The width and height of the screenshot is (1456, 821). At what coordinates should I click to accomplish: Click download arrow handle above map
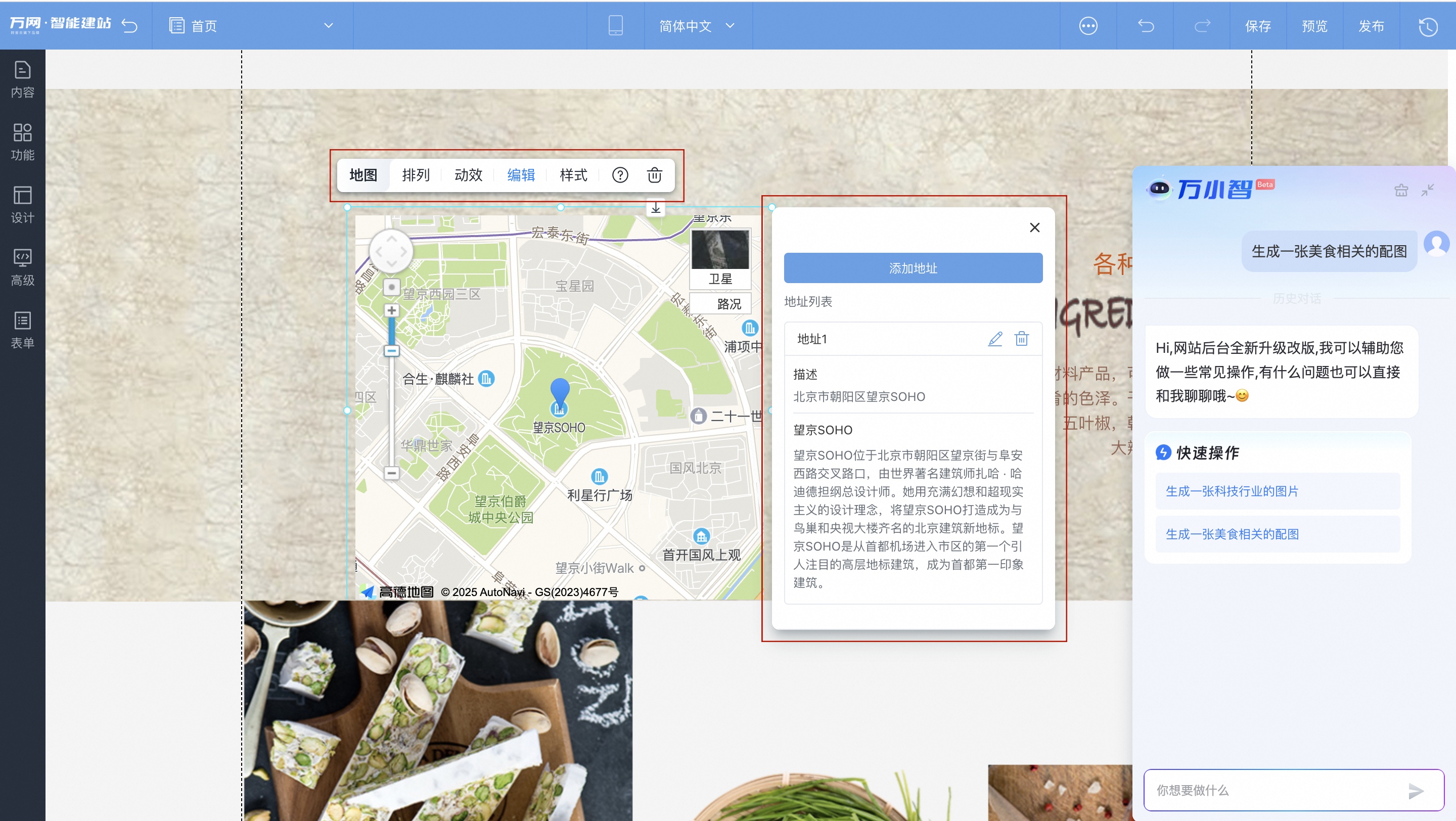click(x=656, y=208)
